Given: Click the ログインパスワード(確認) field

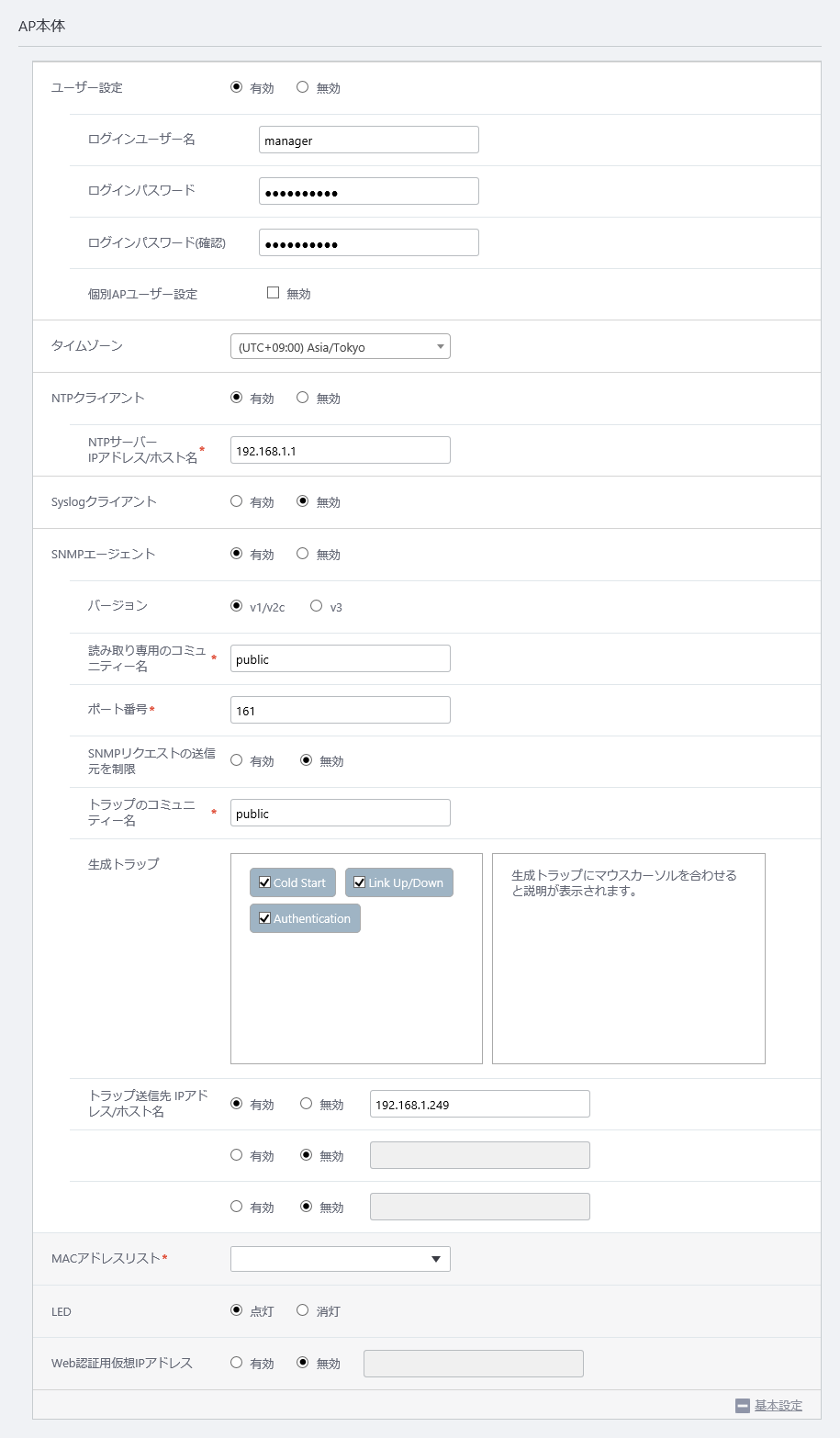Looking at the screenshot, I should point(369,242).
